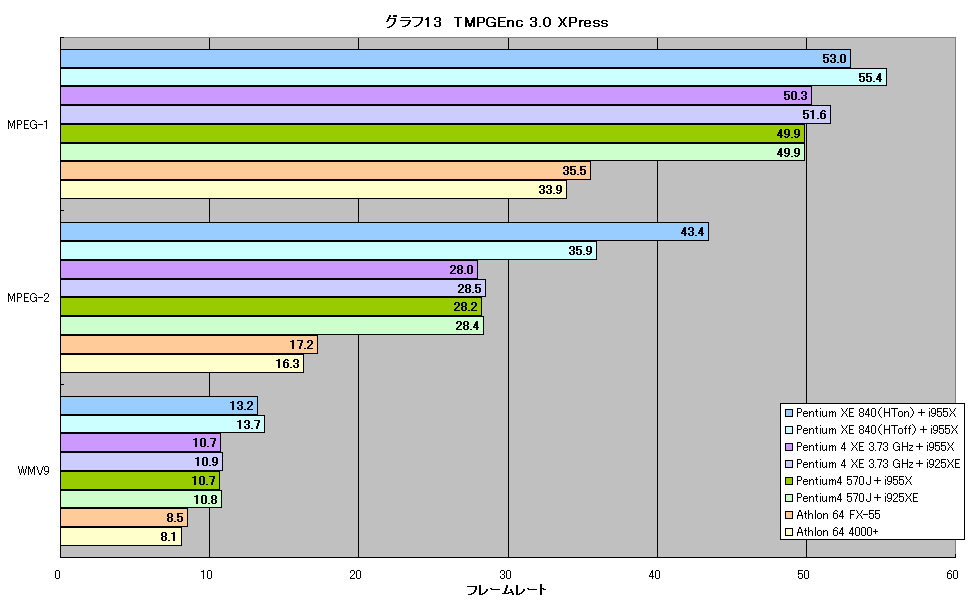Click the MPEG-1 bar labeled 50.3
The height and width of the screenshot is (604, 970).
click(x=436, y=96)
